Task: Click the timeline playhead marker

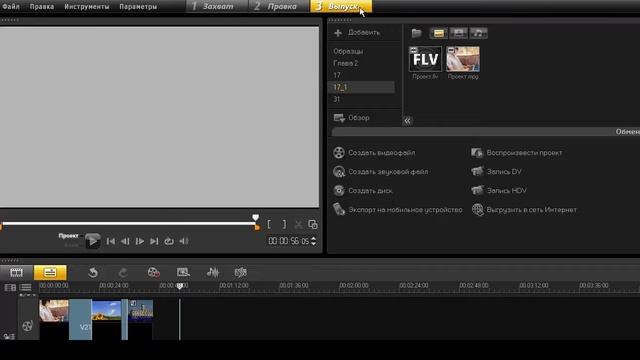Action: point(180,287)
